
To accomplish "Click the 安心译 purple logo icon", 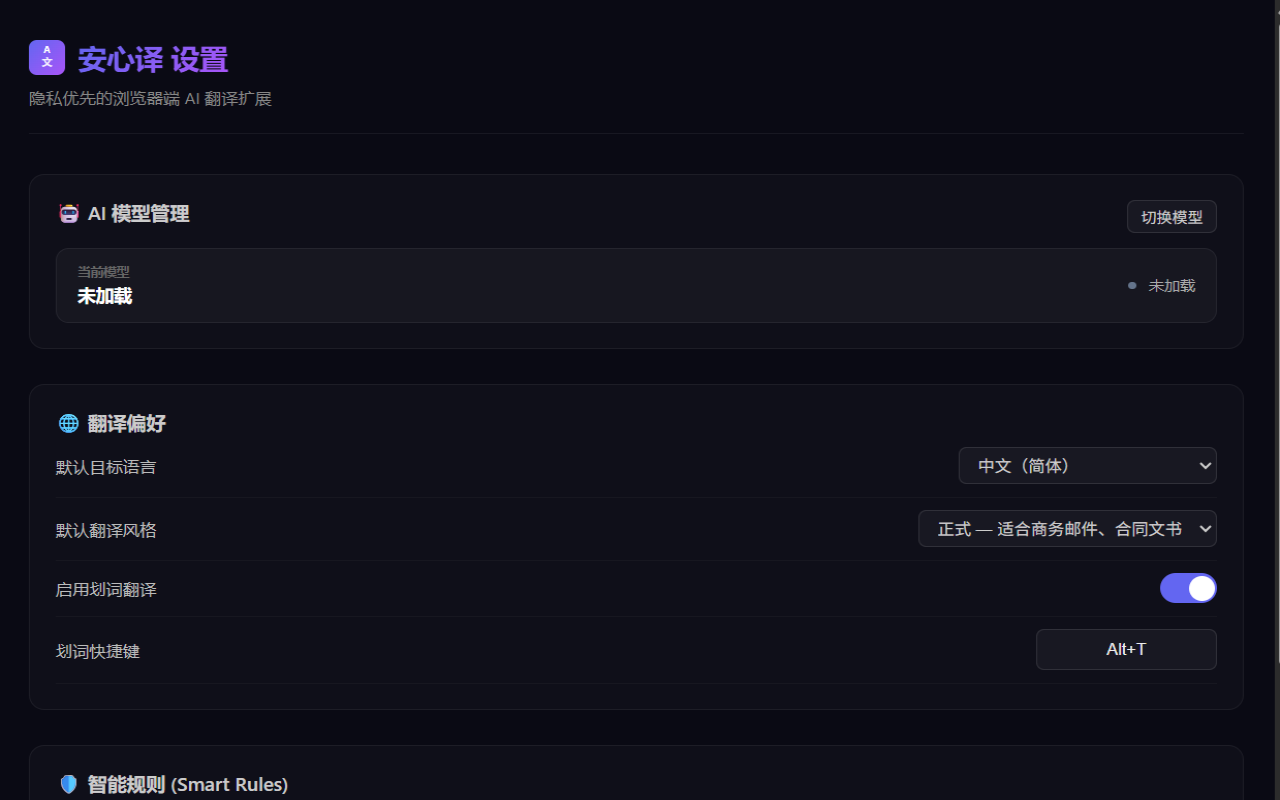I will tap(47, 58).
